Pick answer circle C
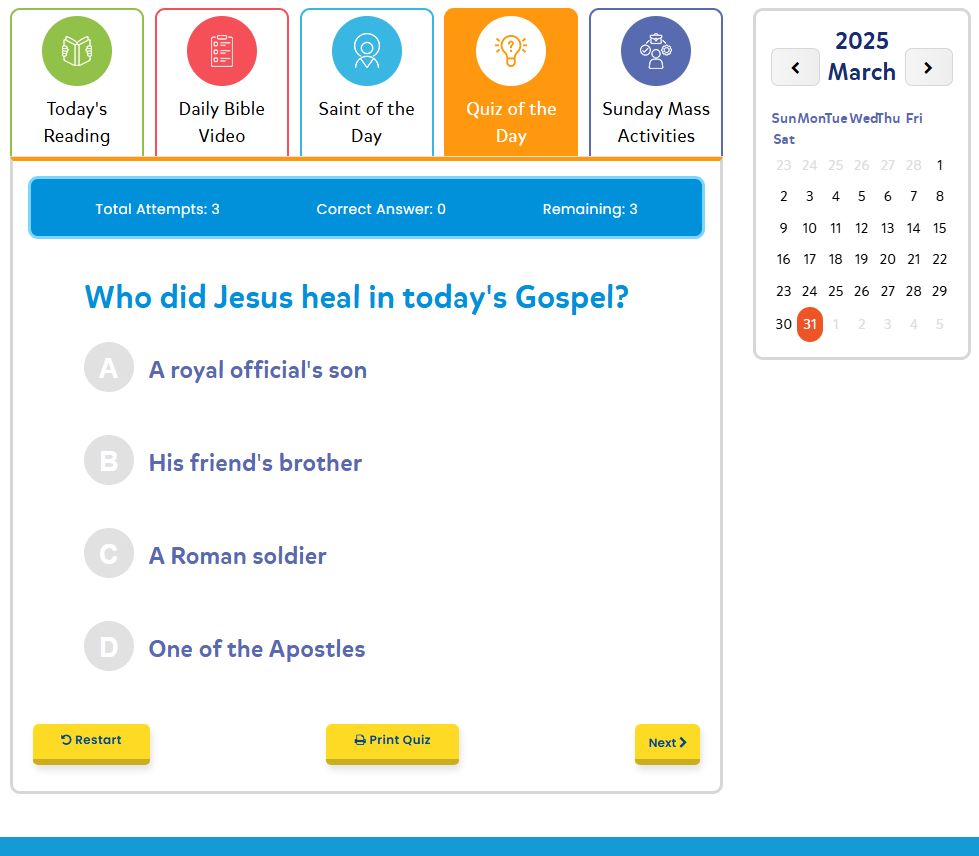 coord(109,553)
